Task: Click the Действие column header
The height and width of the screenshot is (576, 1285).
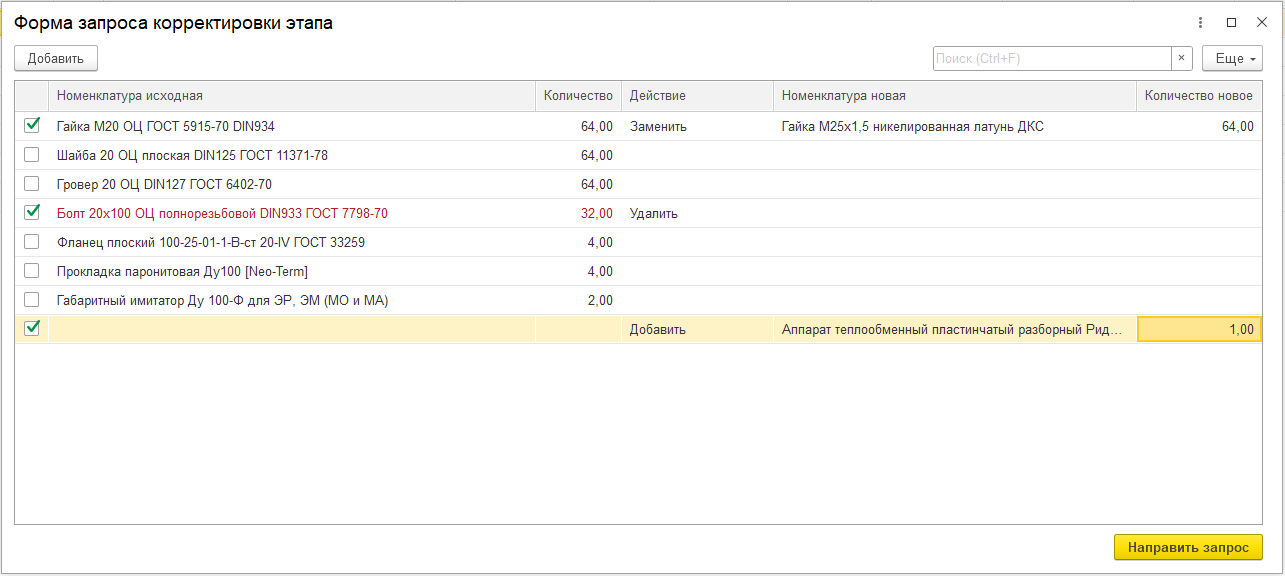Action: tap(697, 96)
